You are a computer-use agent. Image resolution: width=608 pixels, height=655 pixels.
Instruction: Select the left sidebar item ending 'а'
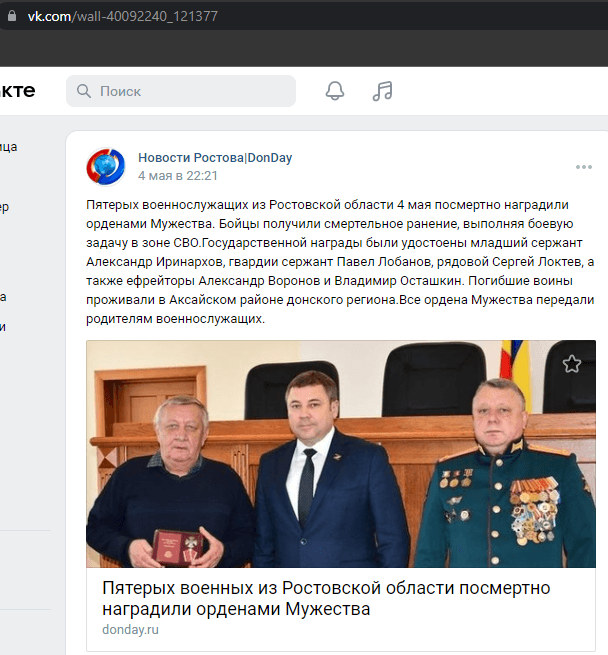coord(3,297)
